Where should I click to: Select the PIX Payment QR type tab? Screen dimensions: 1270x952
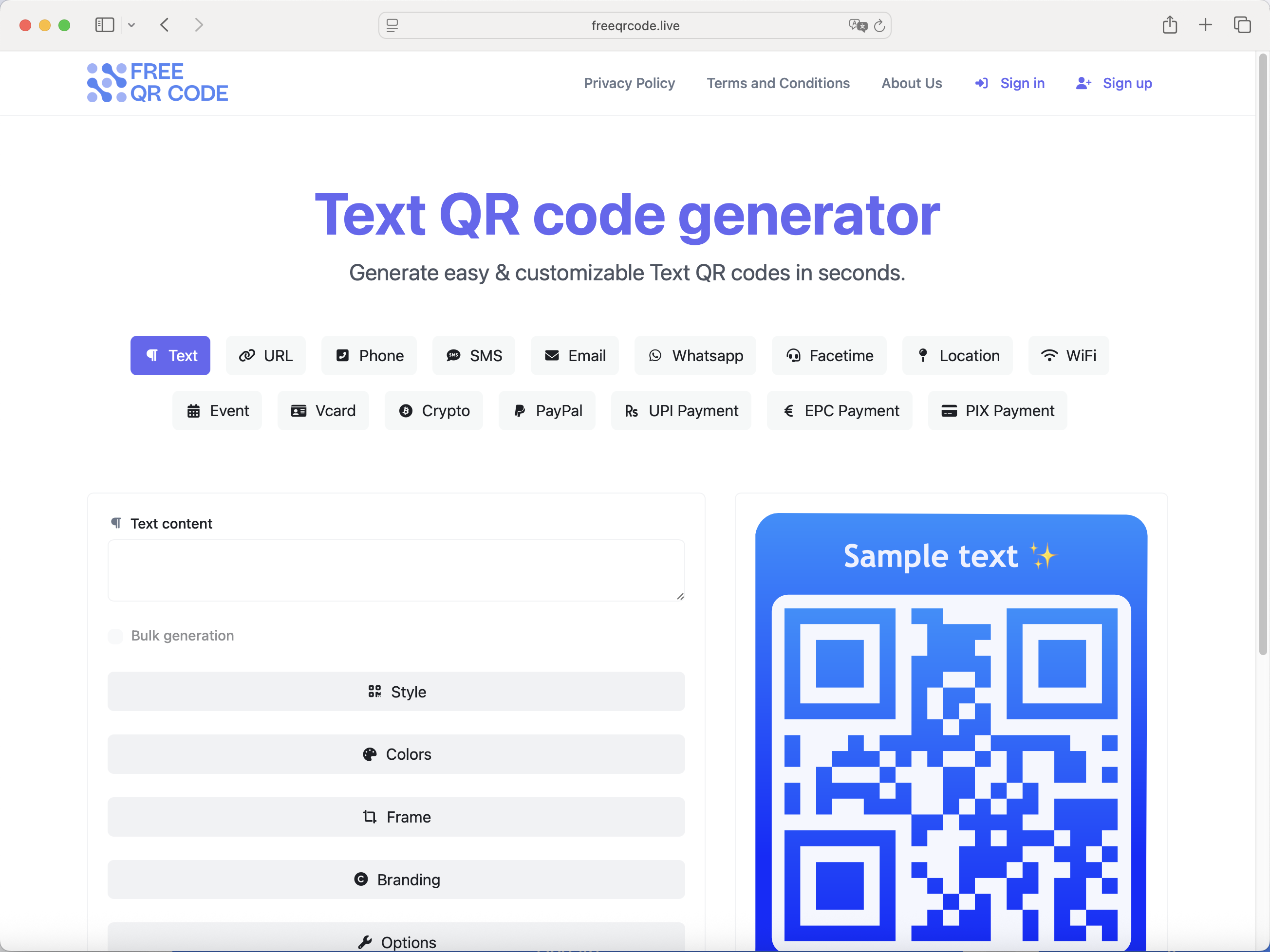point(998,411)
